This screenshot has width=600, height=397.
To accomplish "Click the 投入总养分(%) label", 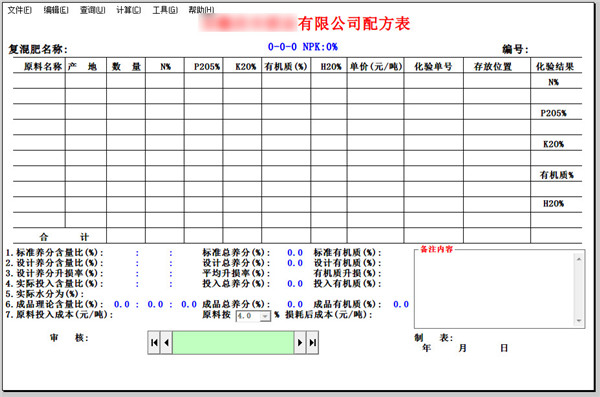I will [x=236, y=284].
